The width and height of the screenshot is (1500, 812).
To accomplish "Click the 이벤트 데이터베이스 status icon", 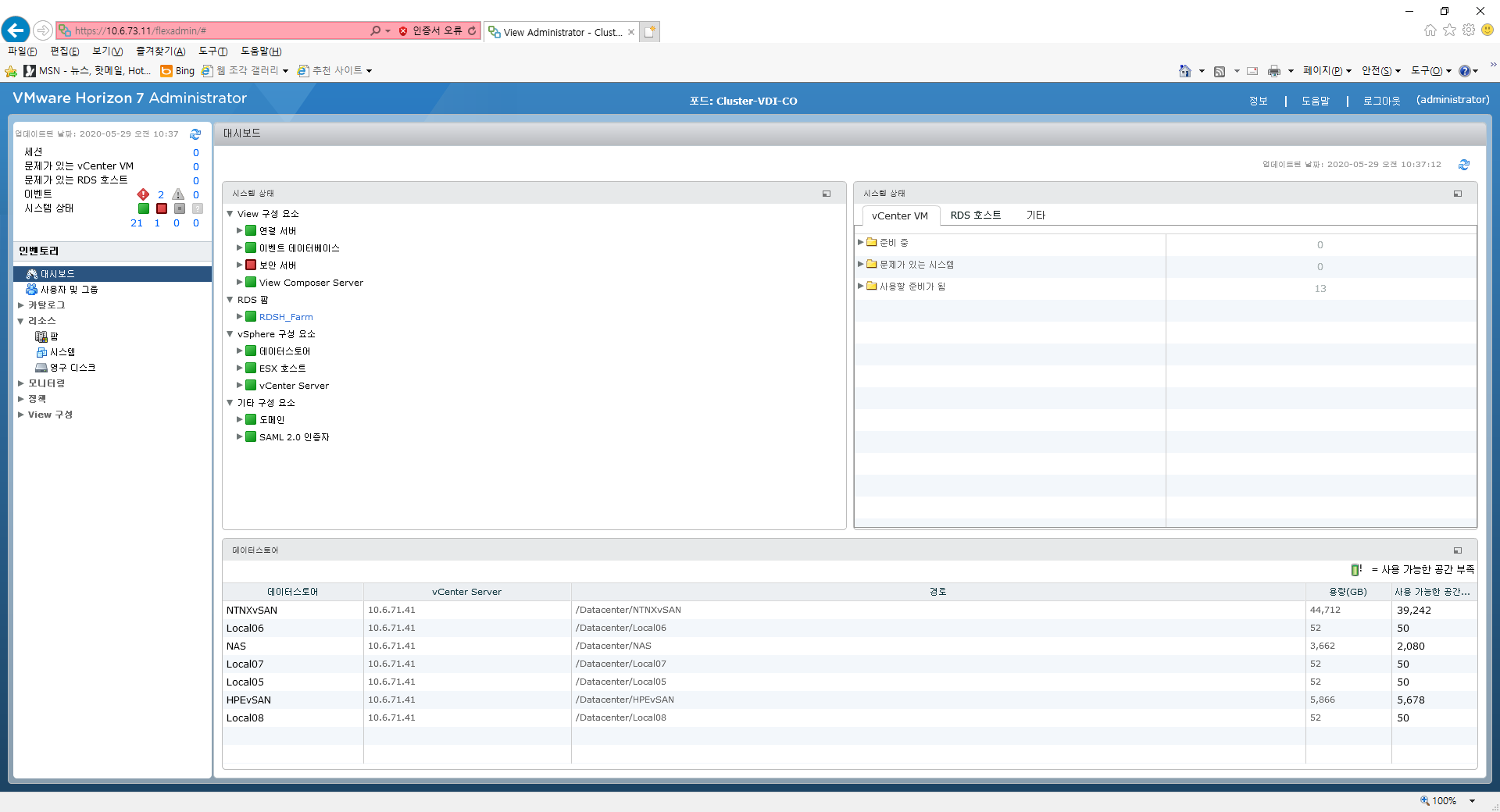I will click(251, 248).
